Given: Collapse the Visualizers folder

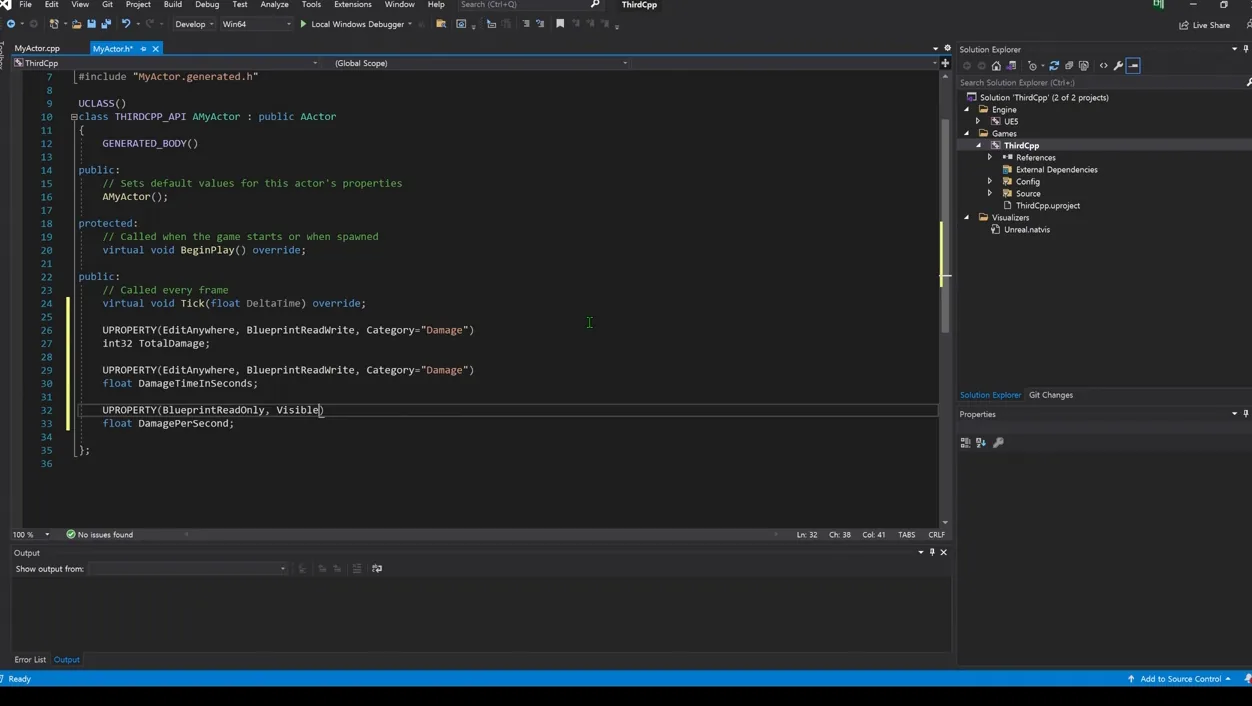Looking at the screenshot, I should [967, 218].
